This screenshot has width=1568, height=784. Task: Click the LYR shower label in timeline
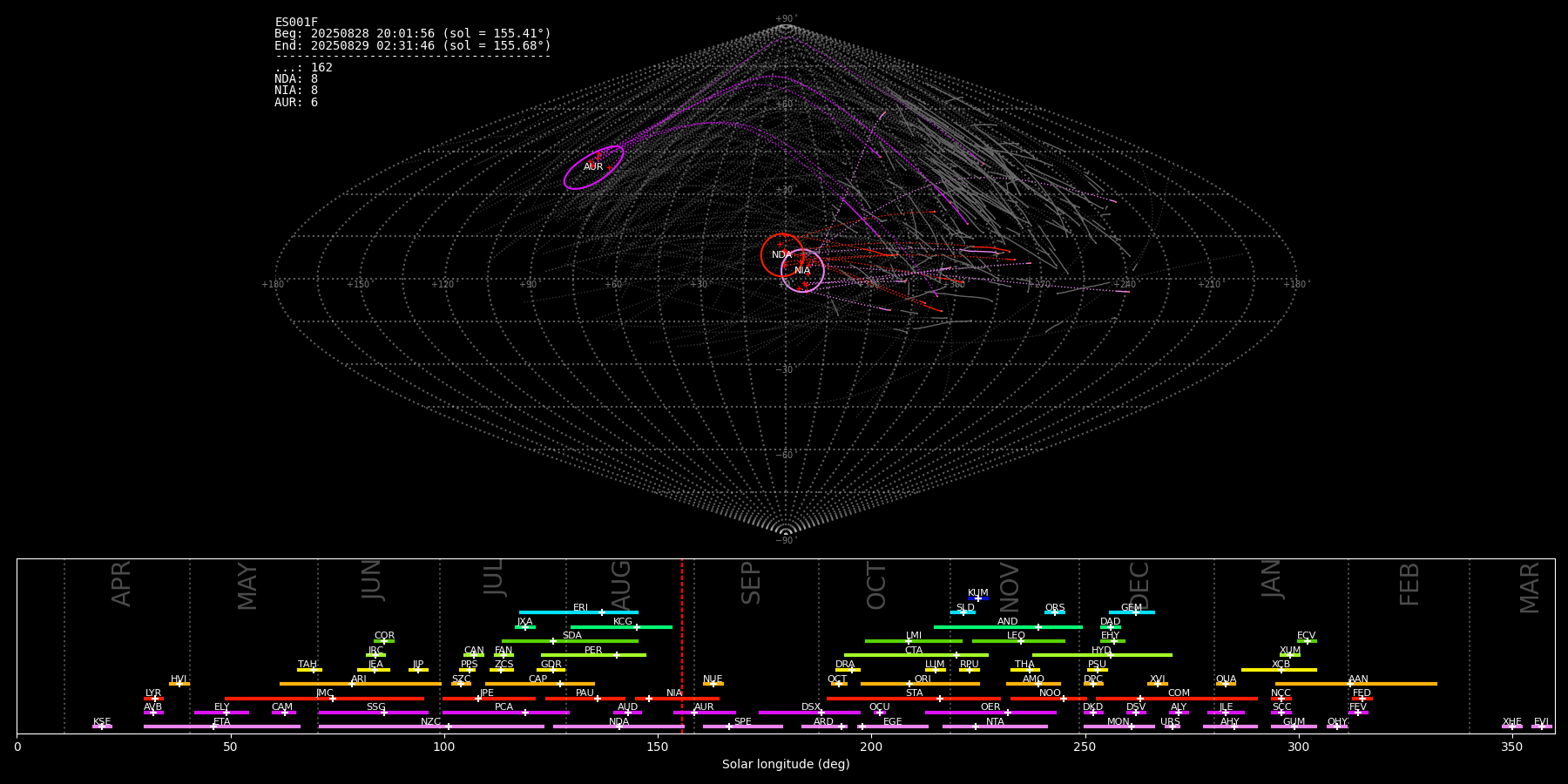click(x=153, y=693)
